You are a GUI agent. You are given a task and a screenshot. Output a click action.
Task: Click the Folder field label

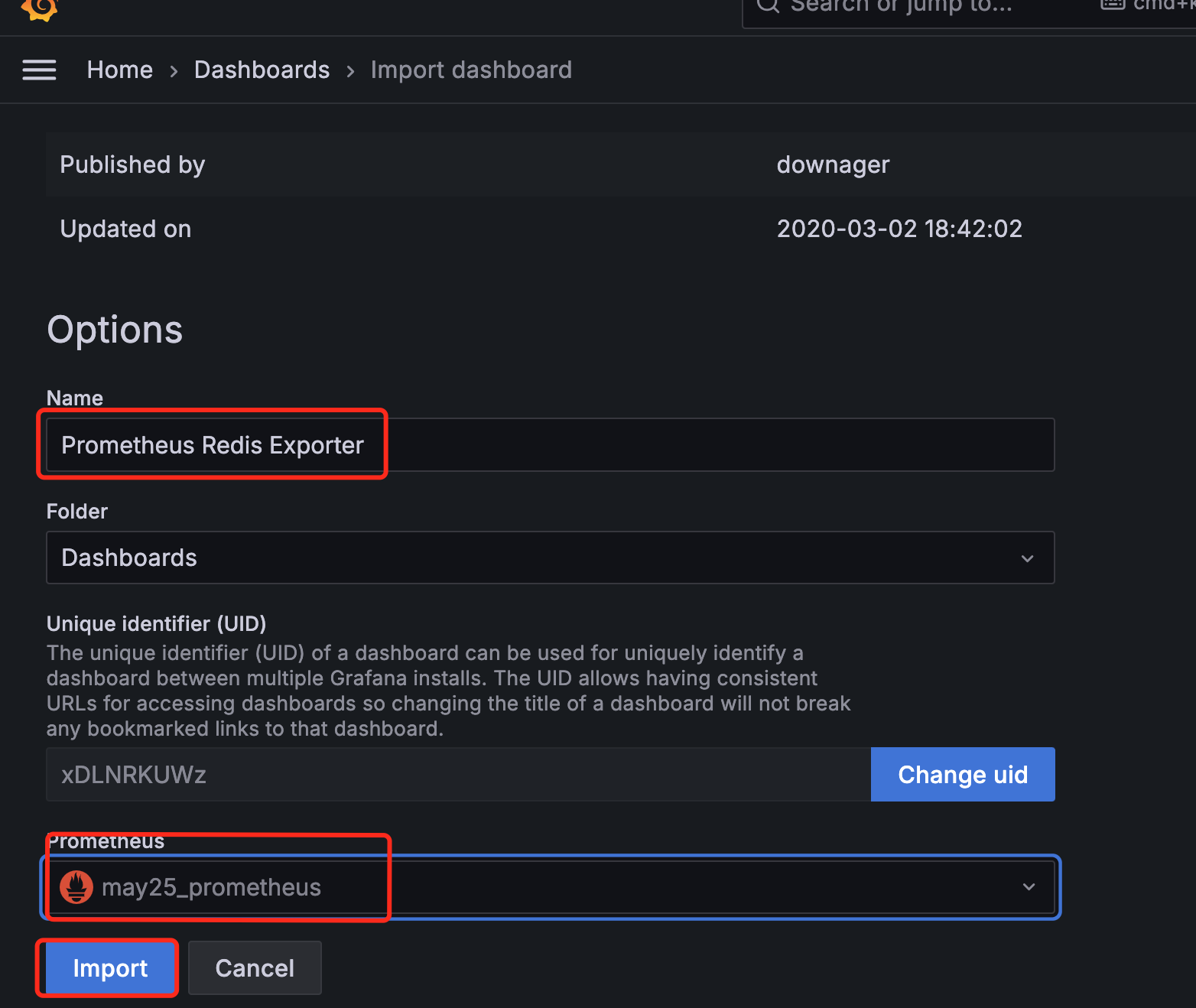click(77, 512)
